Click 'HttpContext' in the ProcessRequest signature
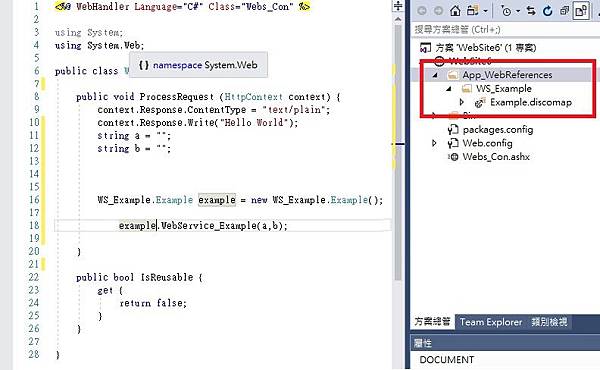The height and width of the screenshot is (370, 600). click(253, 97)
